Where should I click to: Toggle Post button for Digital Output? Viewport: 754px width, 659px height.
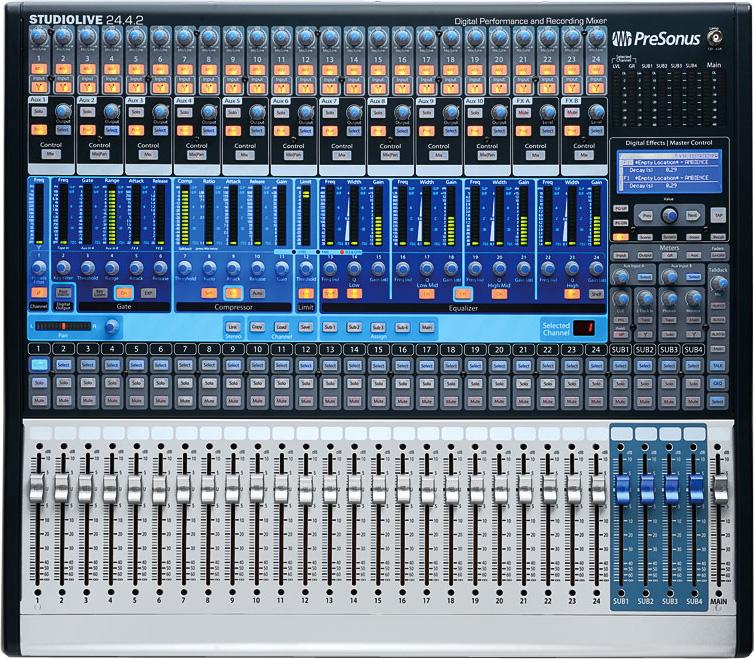pyautogui.click(x=63, y=292)
